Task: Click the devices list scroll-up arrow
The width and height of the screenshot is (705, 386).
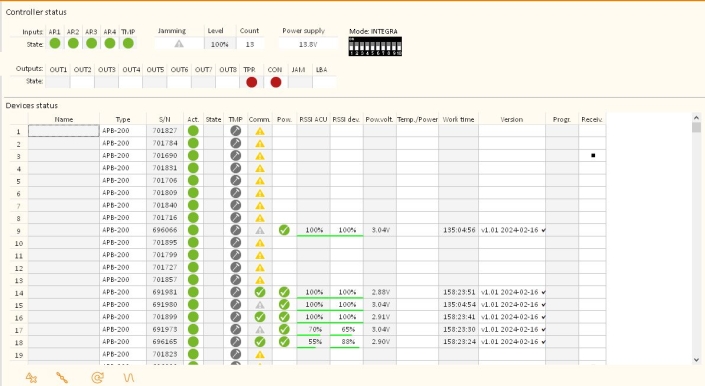Action: pos(696,118)
